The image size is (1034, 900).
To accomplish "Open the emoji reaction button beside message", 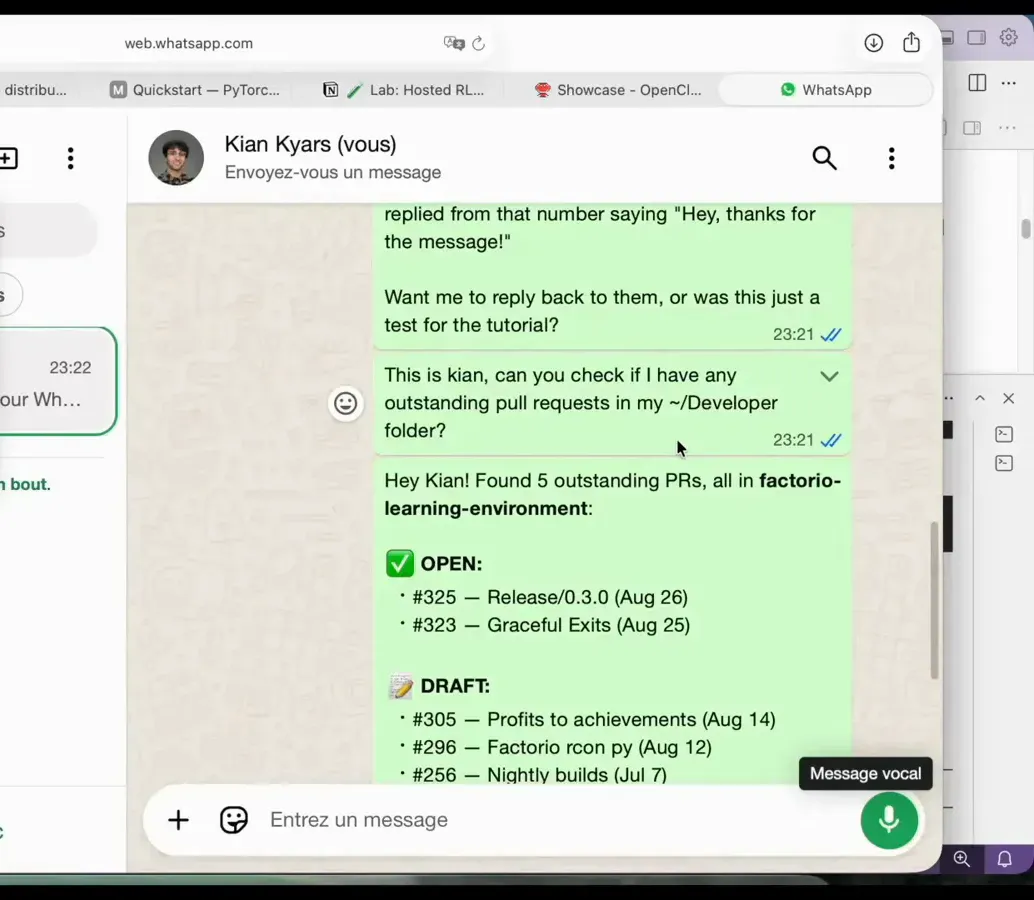I will [x=346, y=403].
